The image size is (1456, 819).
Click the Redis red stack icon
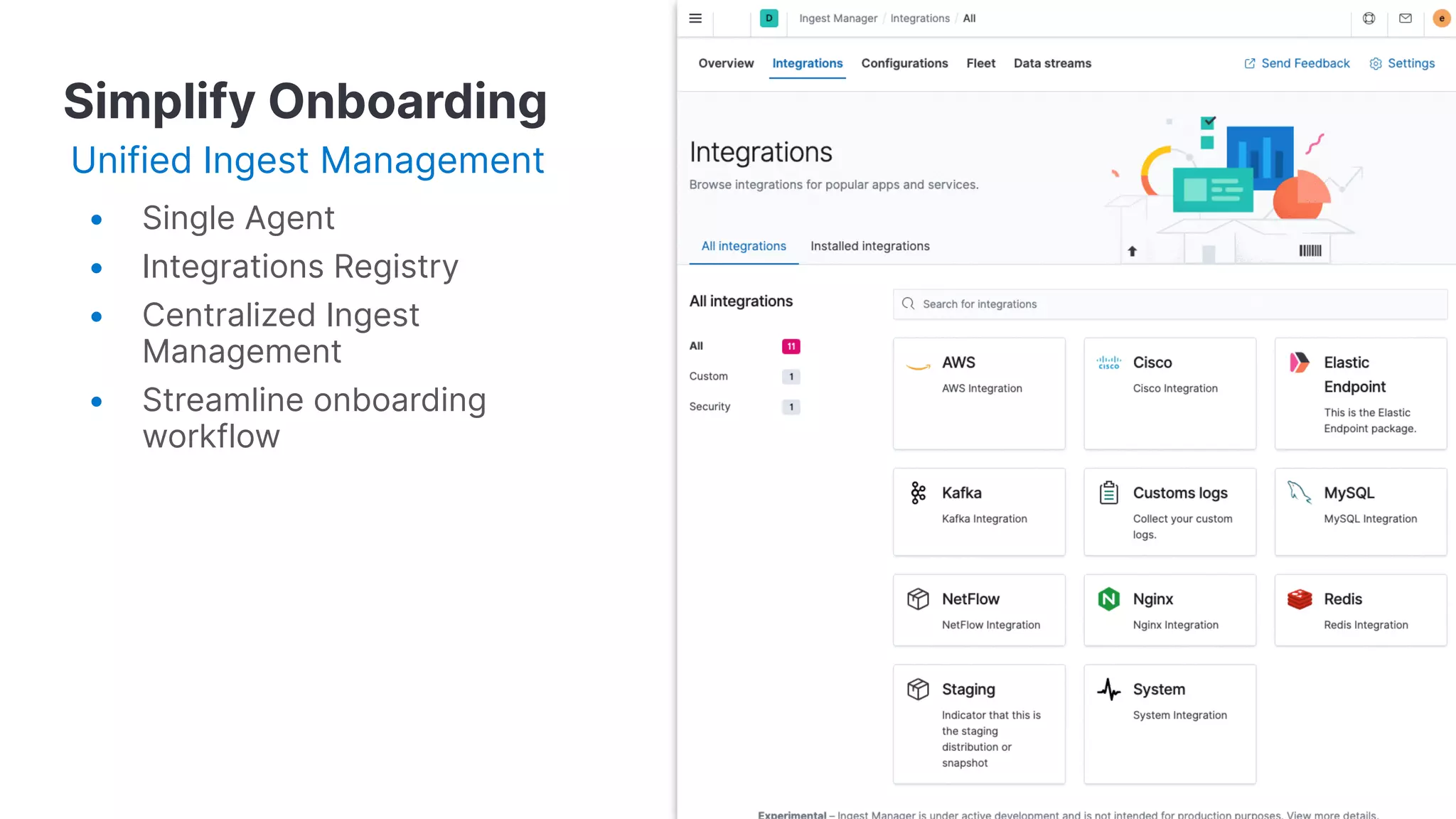(x=1300, y=599)
